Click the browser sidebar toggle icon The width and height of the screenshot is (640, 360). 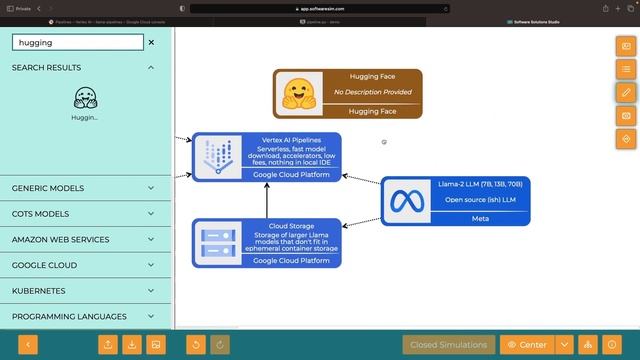click(10, 9)
